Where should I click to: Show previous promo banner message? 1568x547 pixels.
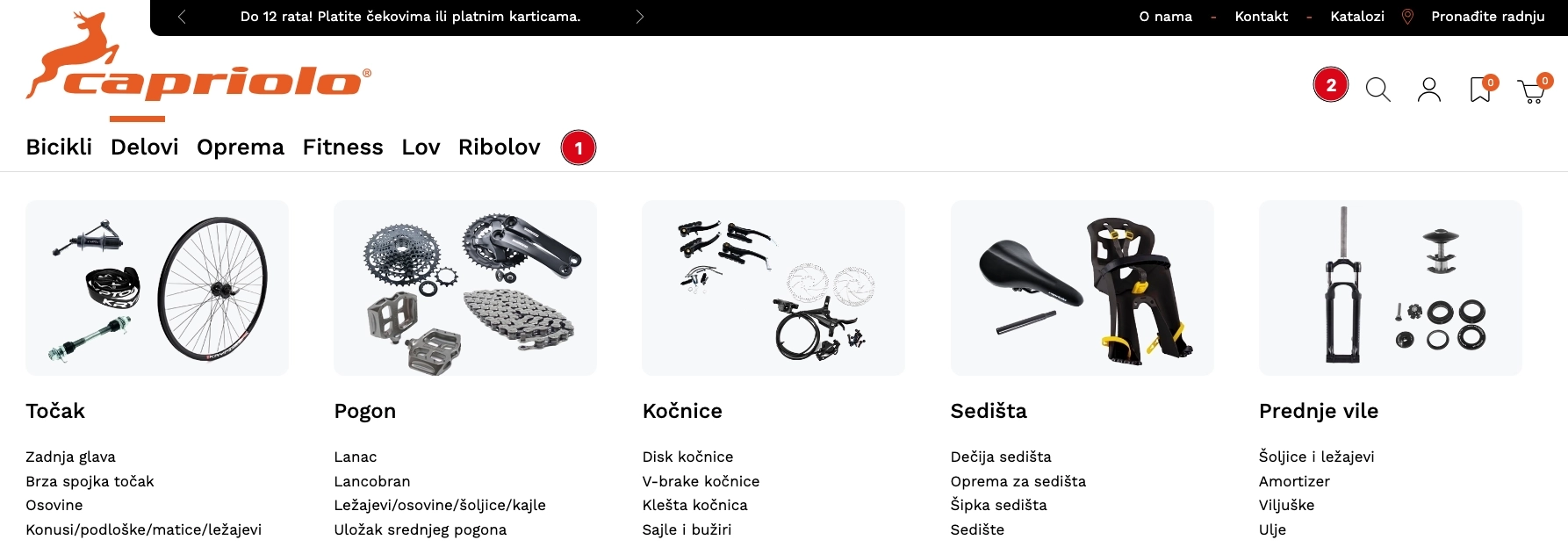(182, 17)
